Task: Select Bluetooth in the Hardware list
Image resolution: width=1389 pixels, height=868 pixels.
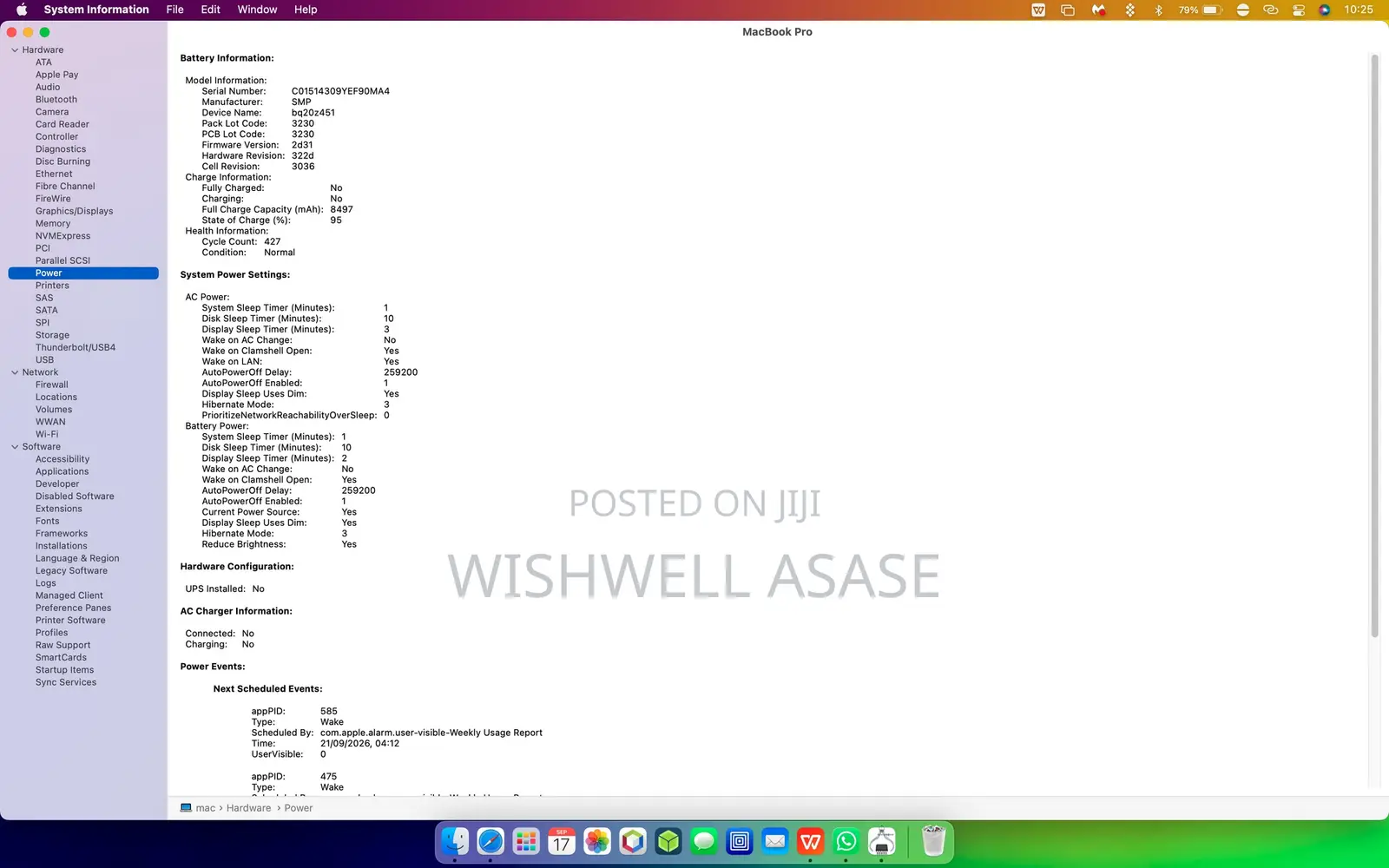Action: [x=56, y=100]
